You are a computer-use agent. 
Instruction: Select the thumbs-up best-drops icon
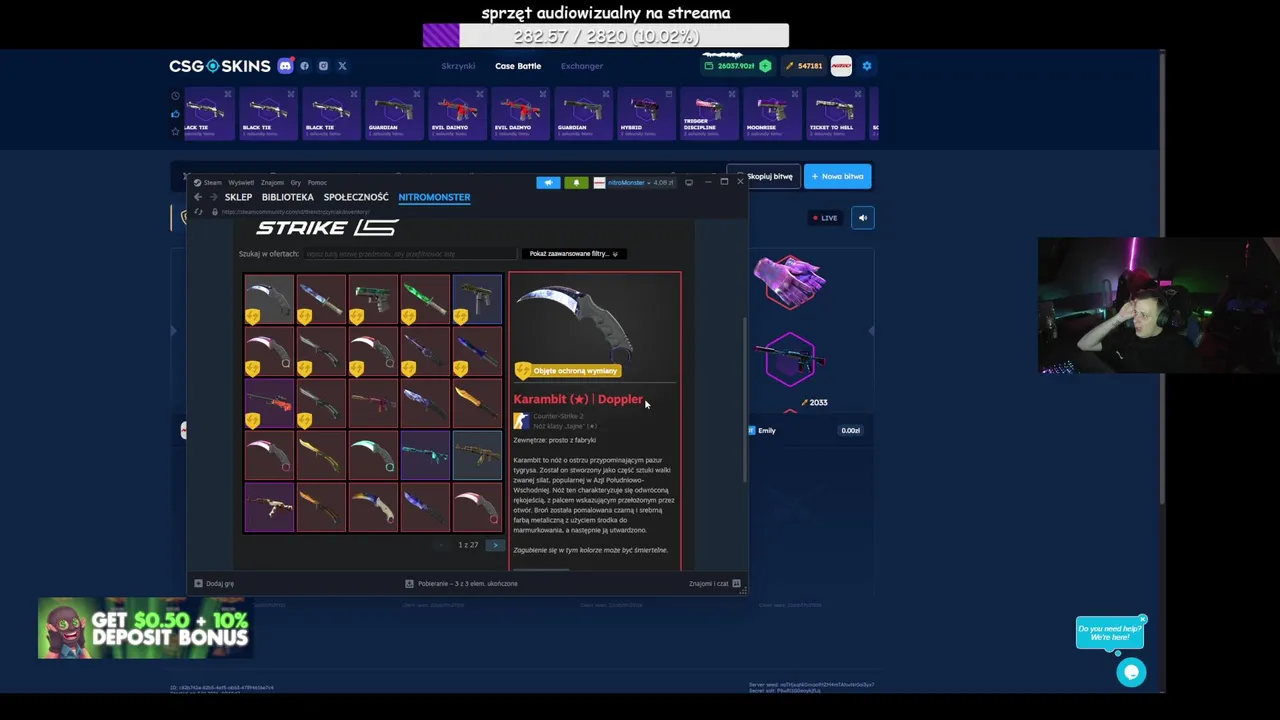pyautogui.click(x=175, y=113)
